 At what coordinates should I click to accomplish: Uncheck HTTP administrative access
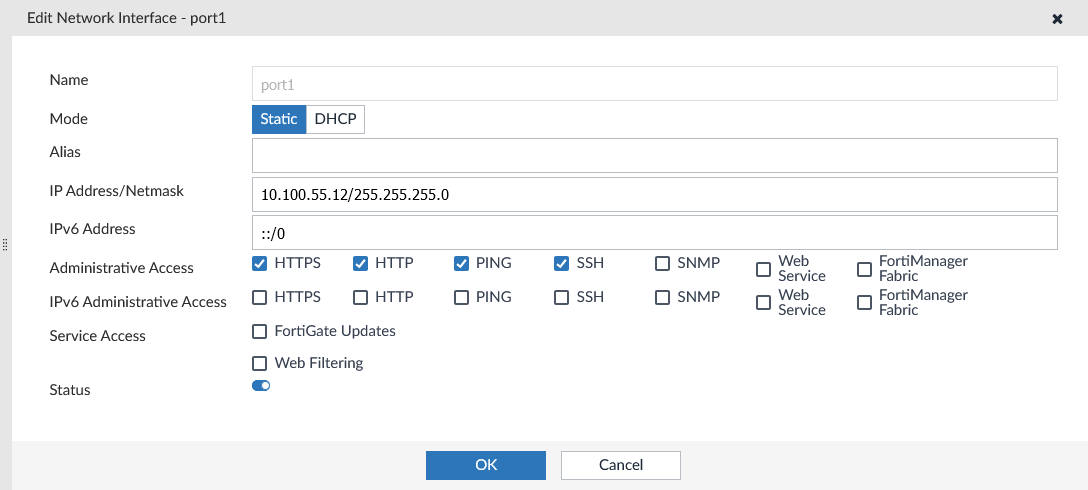click(361, 264)
